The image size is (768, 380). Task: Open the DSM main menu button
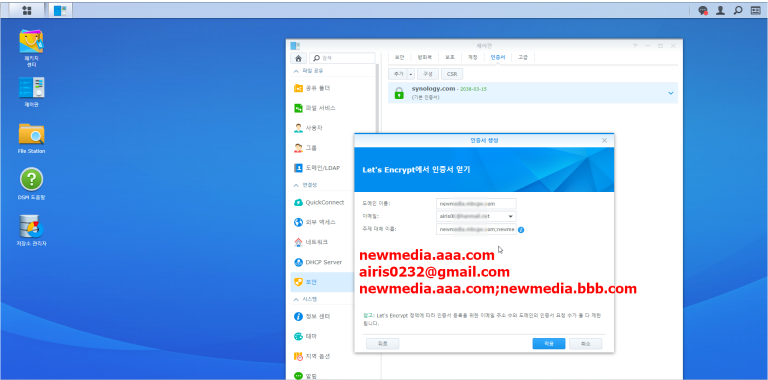point(26,10)
